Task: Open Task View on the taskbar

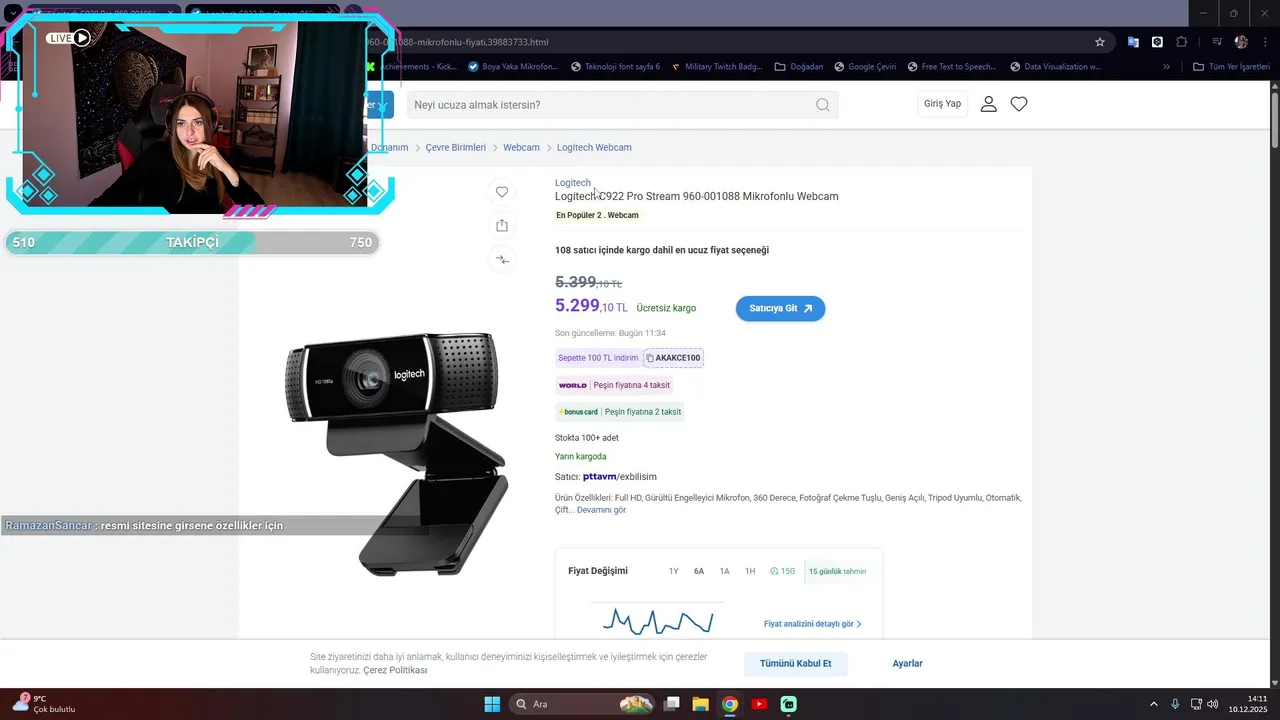Action: point(672,704)
